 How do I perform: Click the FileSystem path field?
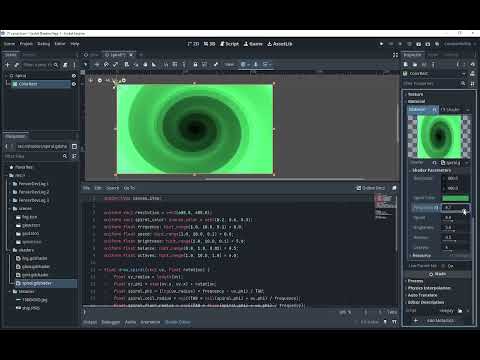[42, 146]
